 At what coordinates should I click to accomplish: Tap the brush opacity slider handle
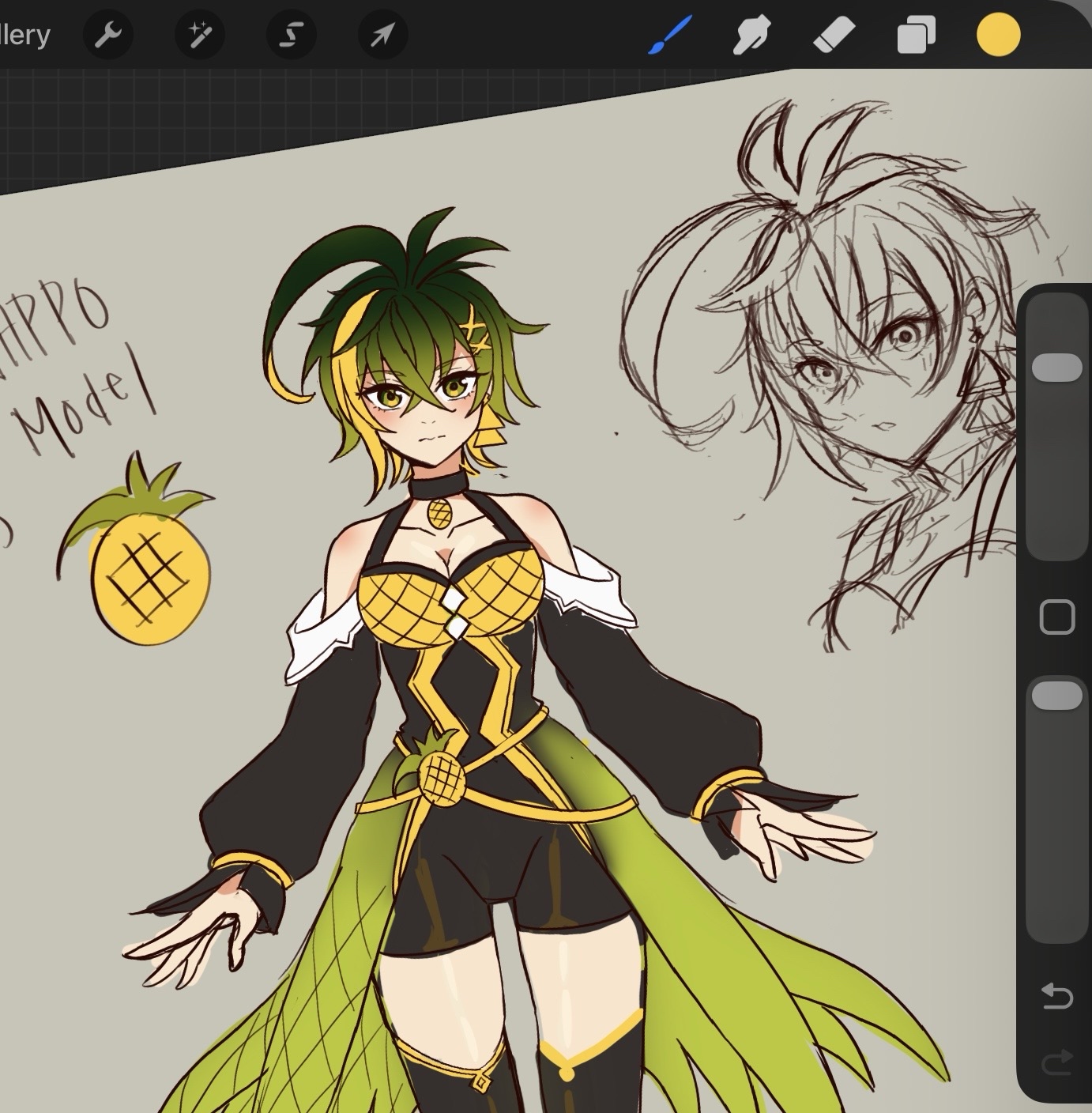click(x=1057, y=696)
